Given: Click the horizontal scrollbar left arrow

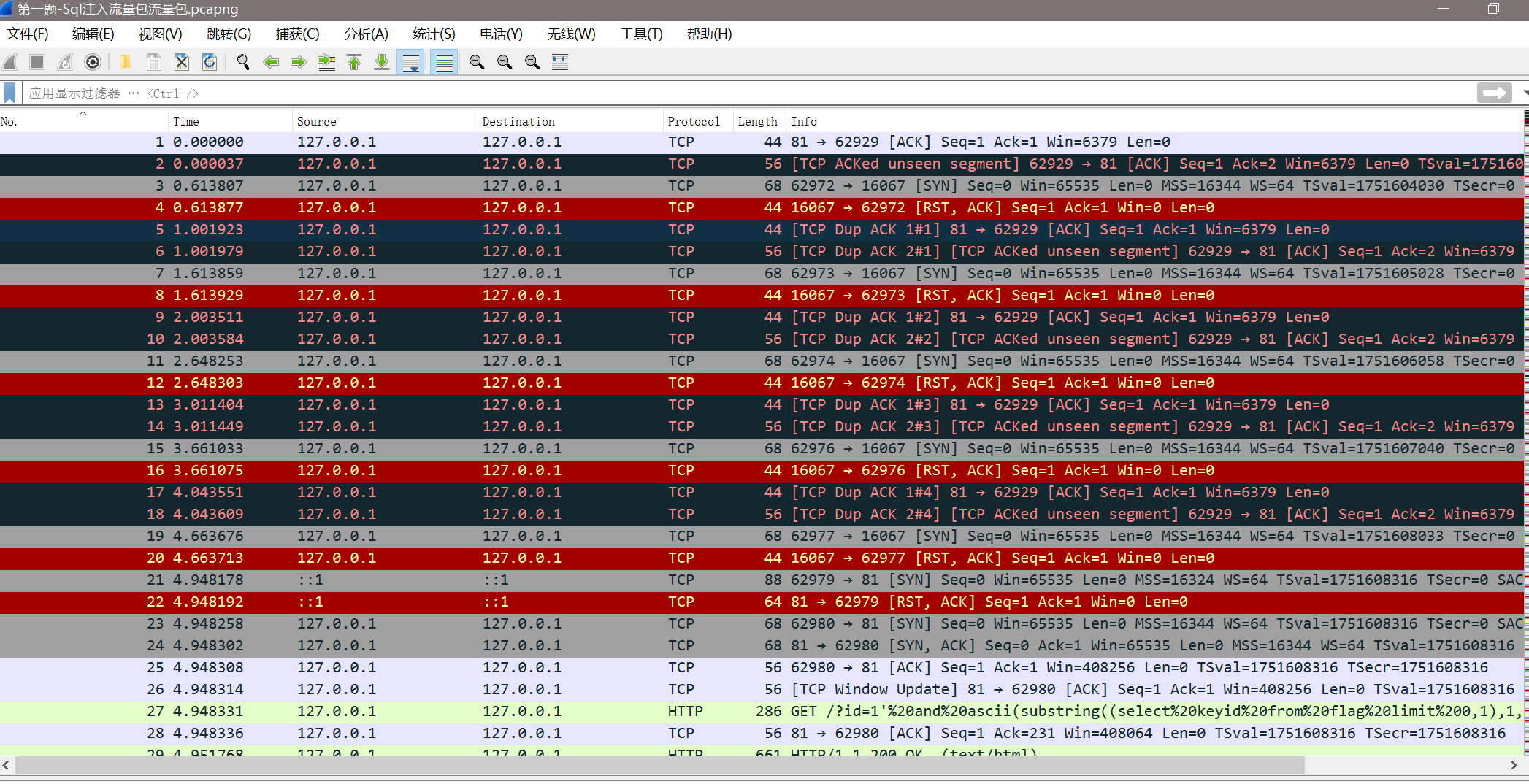Looking at the screenshot, I should (x=6, y=766).
